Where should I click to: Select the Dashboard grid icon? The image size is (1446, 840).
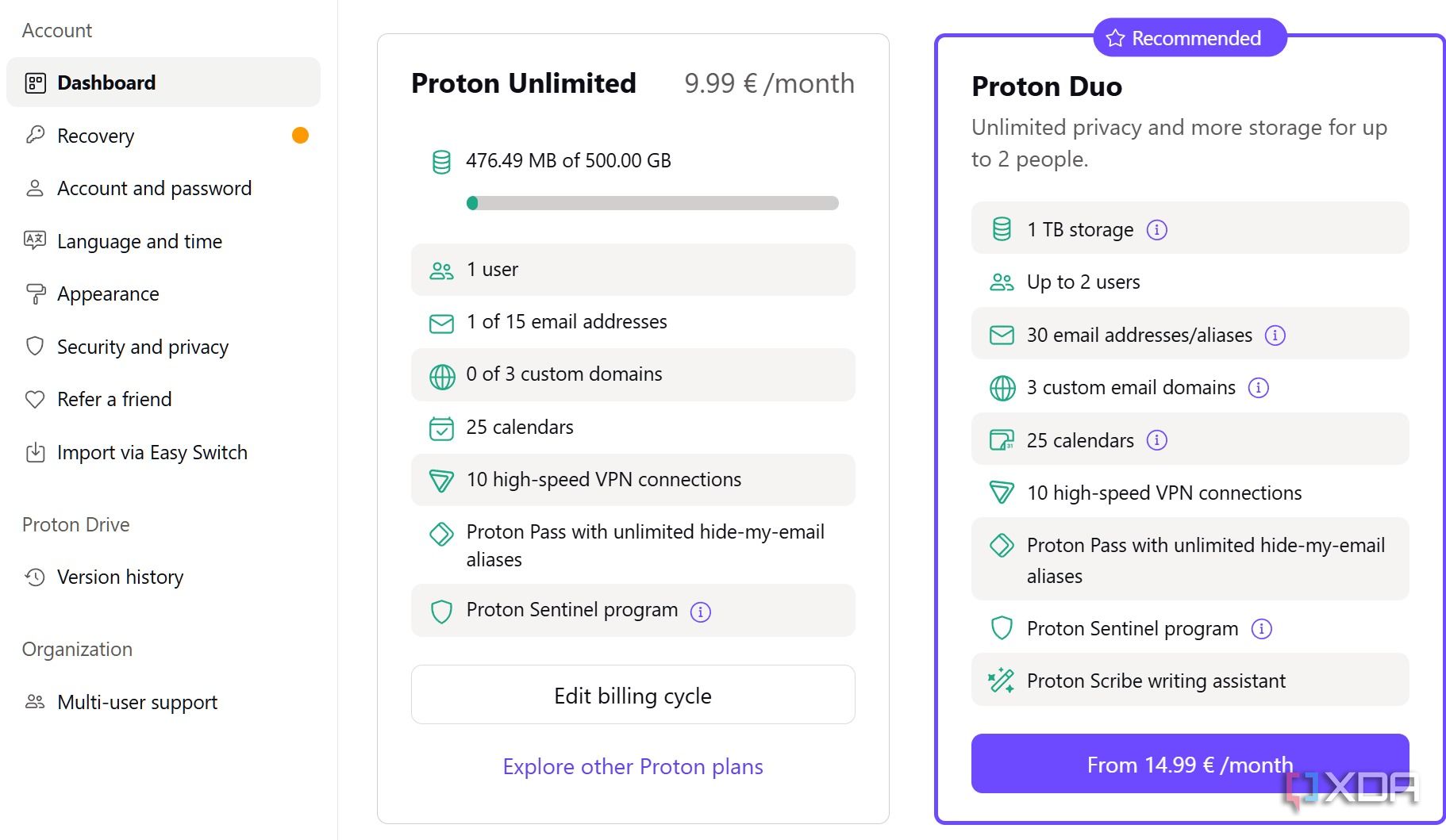33,82
